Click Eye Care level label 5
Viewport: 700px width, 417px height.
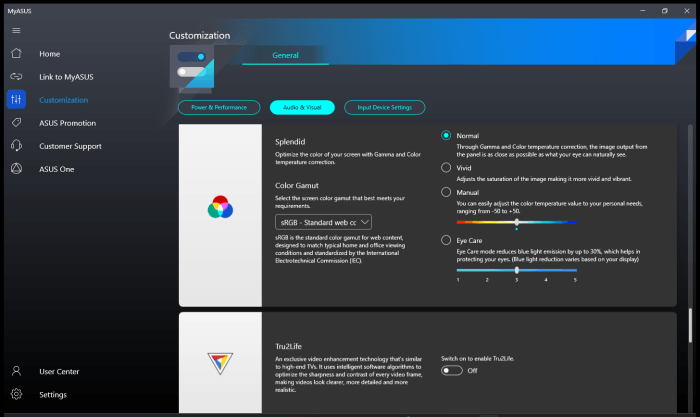[x=575, y=280]
